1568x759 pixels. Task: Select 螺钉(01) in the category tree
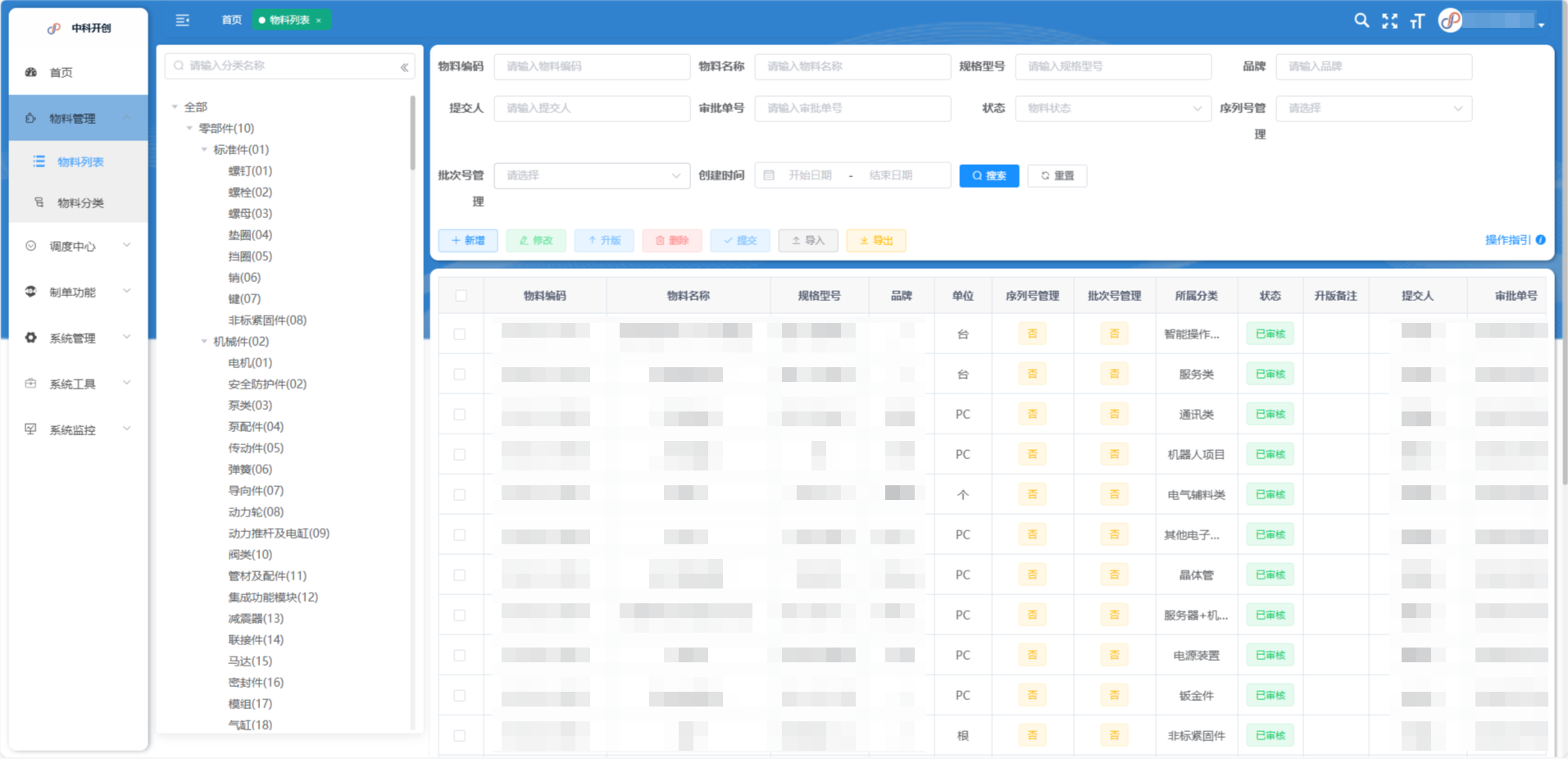click(x=250, y=171)
